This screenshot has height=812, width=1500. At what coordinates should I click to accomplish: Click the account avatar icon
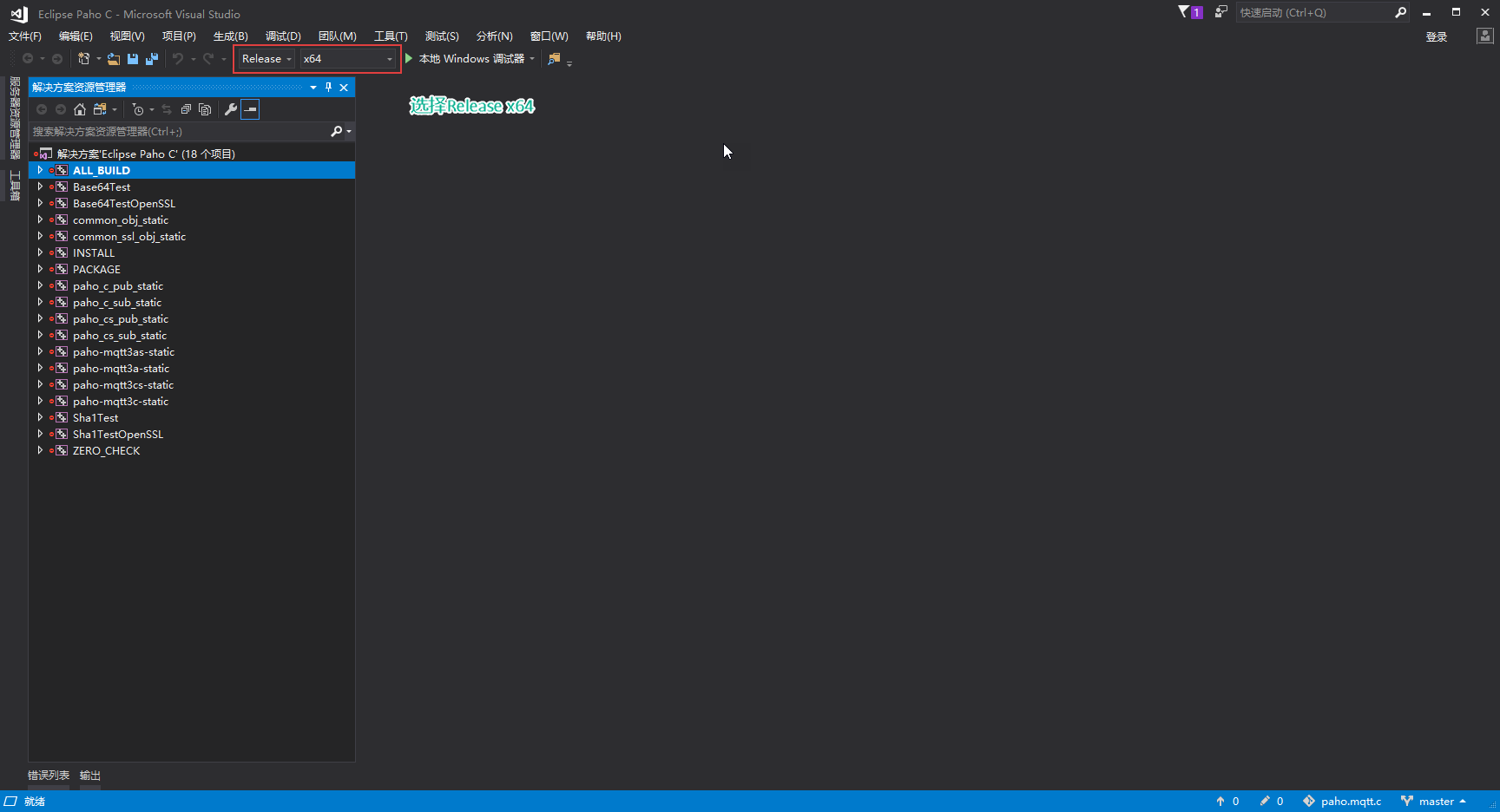tap(1485, 36)
